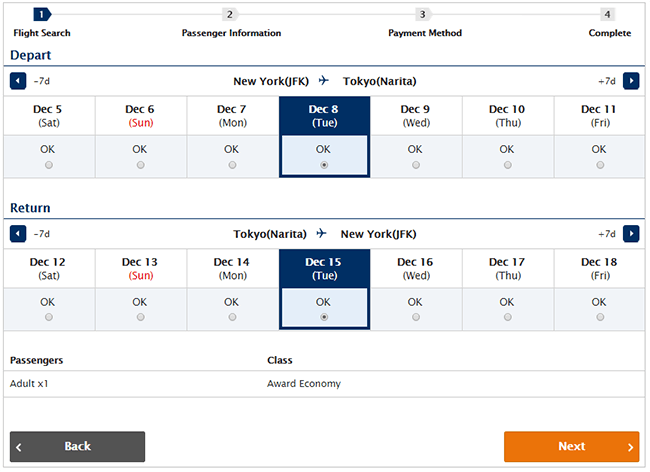Open the Dec 14 (Mon) return tab
This screenshot has width=650, height=472.
point(233,269)
